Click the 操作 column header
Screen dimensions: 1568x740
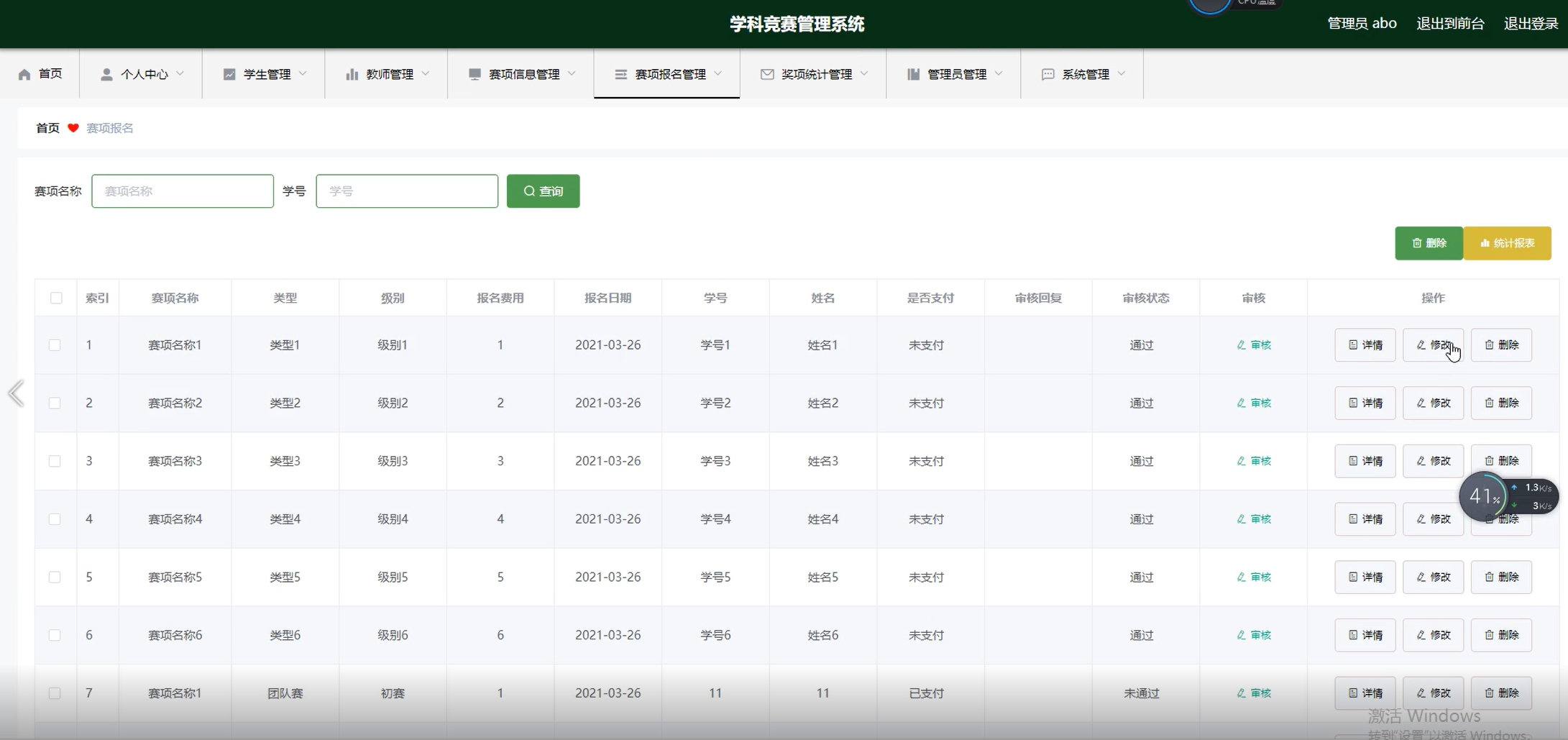[1433, 298]
